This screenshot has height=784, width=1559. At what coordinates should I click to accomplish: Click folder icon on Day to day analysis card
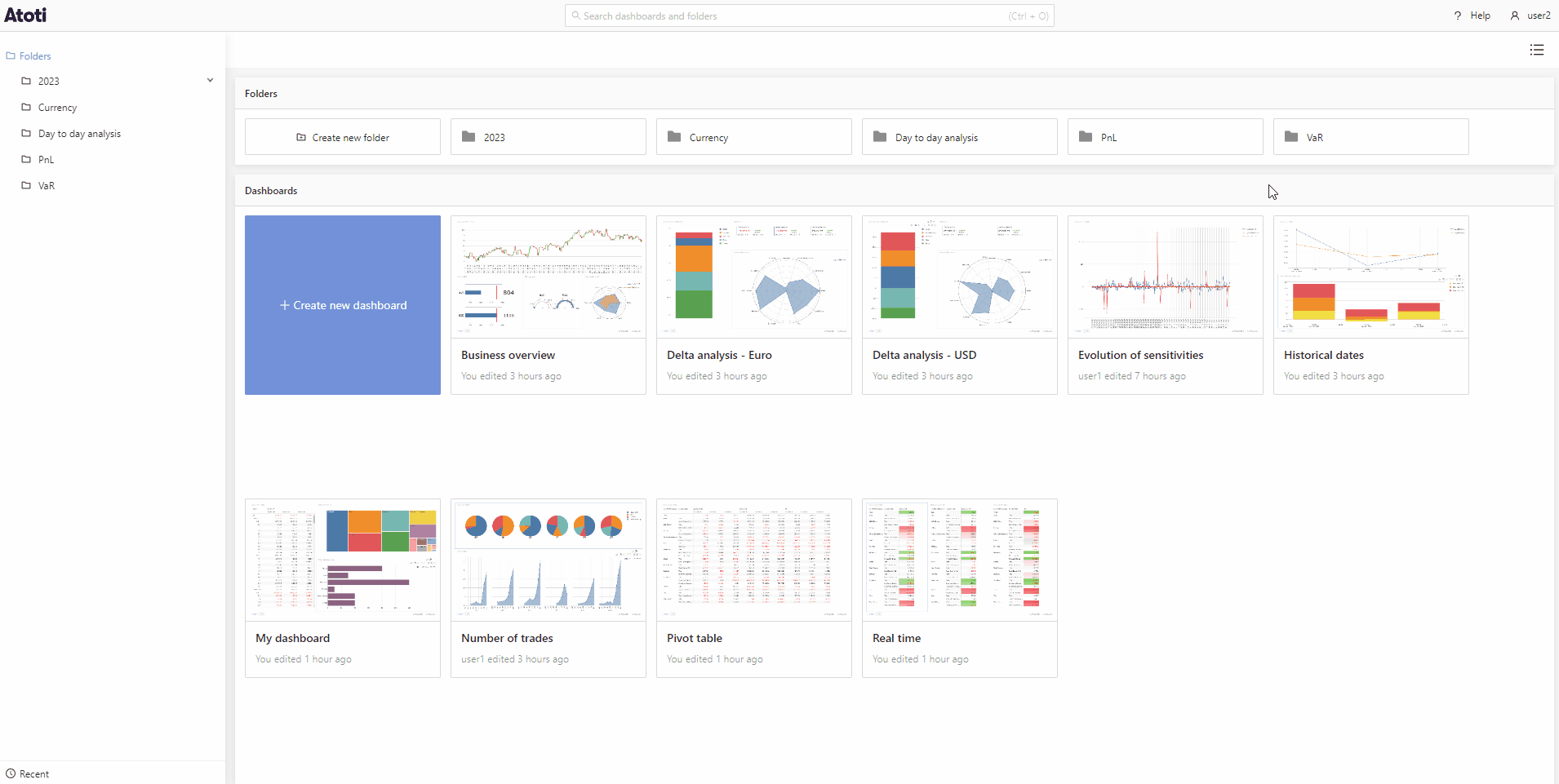(x=880, y=136)
